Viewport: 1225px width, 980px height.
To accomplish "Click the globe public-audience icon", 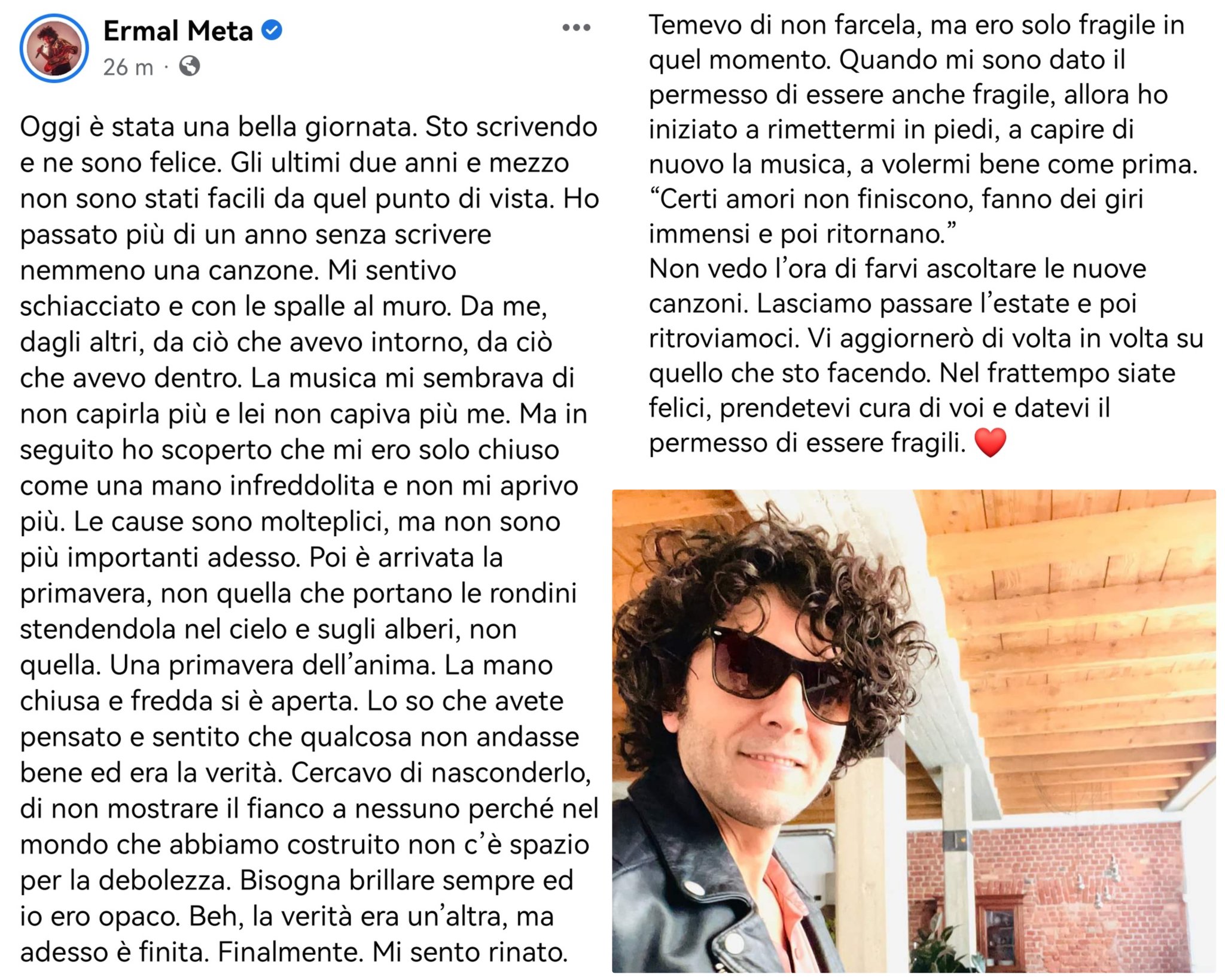I will pos(190,66).
